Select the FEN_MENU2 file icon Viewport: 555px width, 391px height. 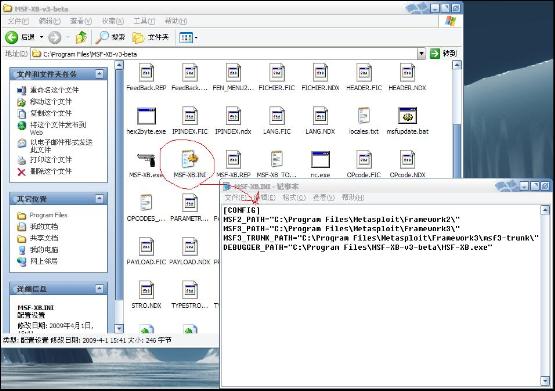[x=233, y=73]
